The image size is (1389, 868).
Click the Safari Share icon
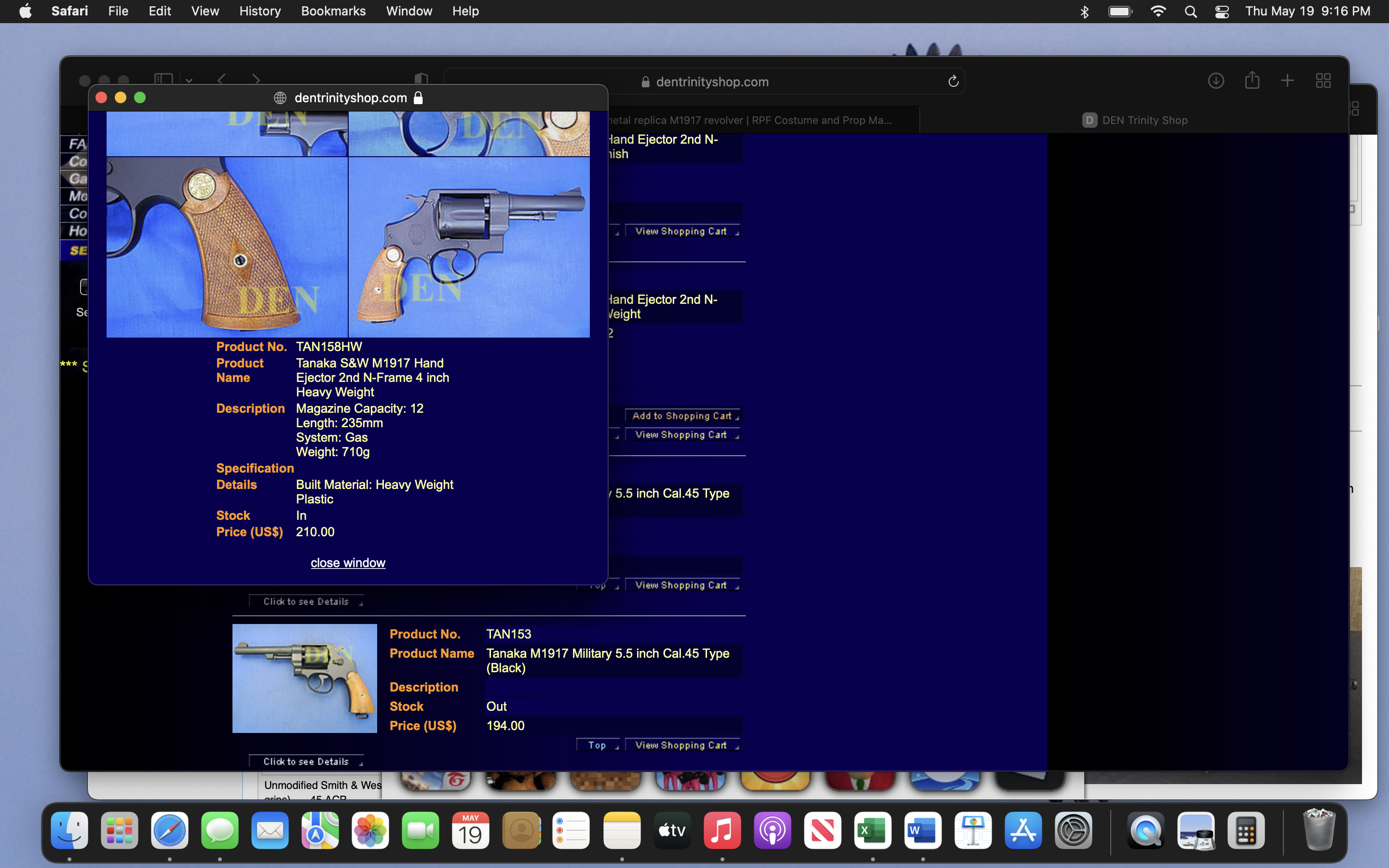click(x=1252, y=81)
